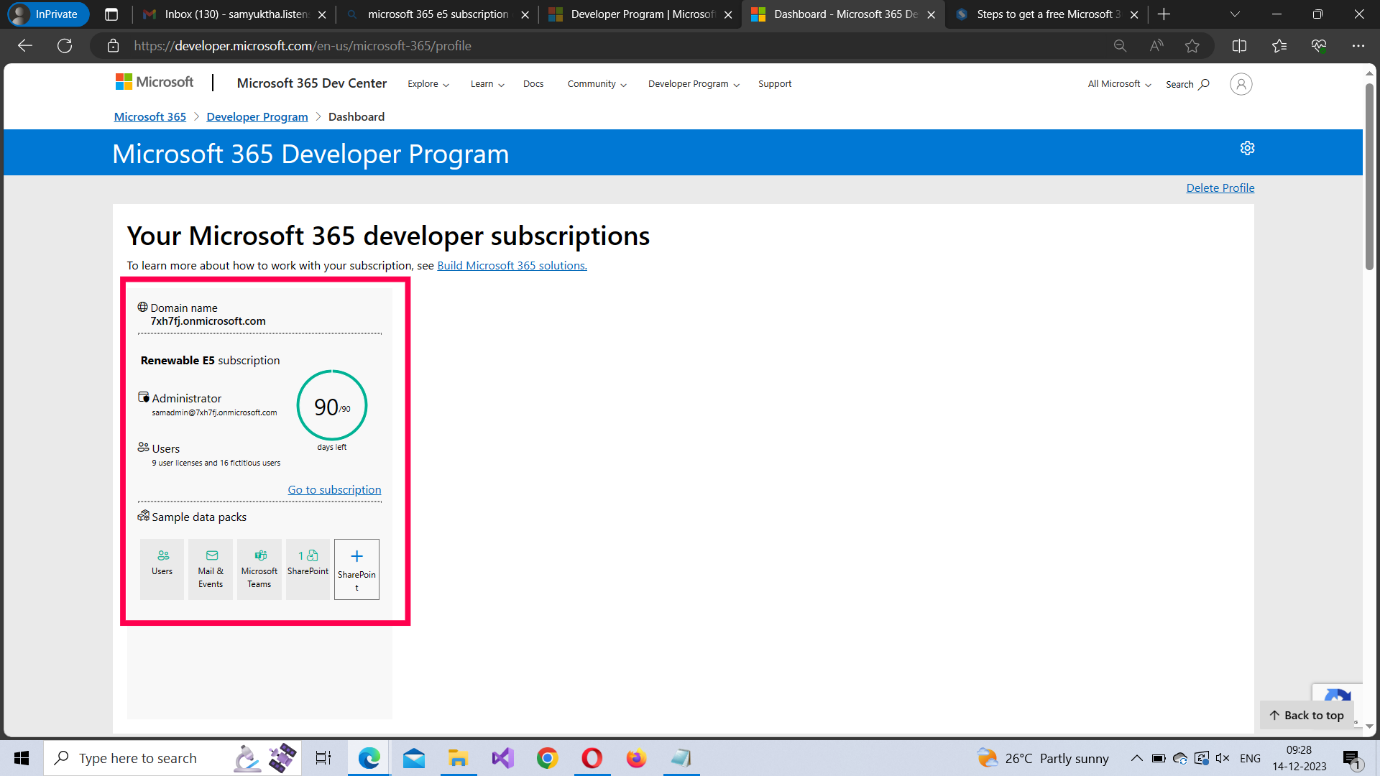Image resolution: width=1380 pixels, height=776 pixels.
Task: Refresh the page using browser reload icon
Action: [x=65, y=46]
